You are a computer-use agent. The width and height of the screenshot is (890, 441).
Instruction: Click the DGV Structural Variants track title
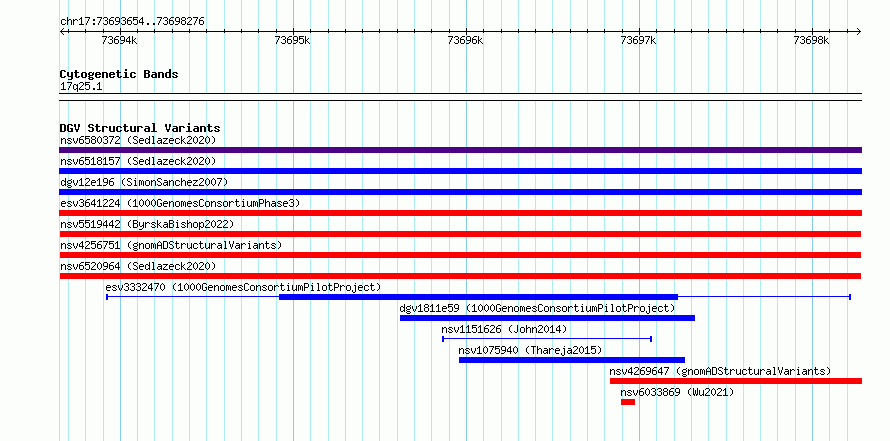(140, 128)
